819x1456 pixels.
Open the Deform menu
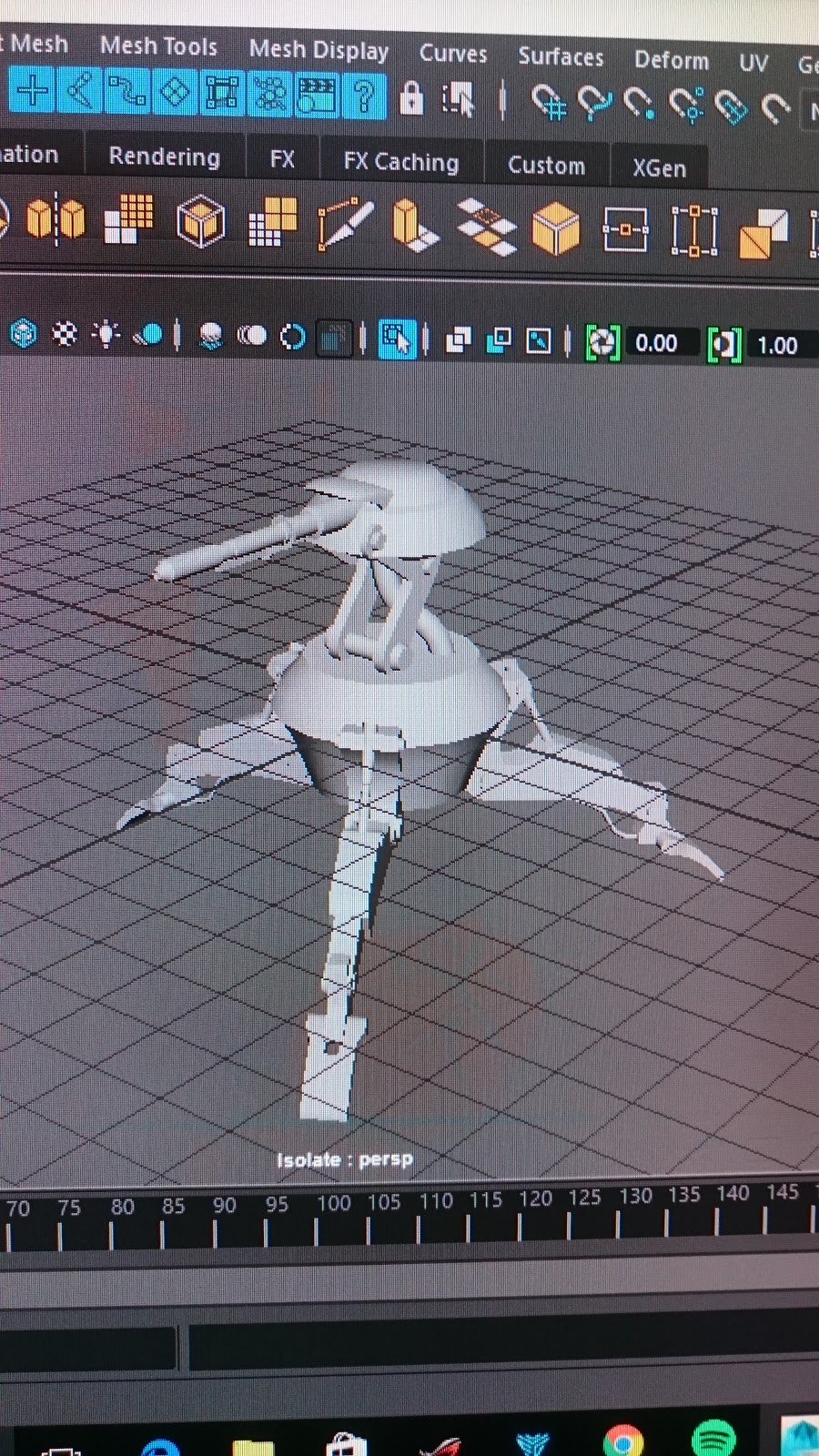point(672,60)
